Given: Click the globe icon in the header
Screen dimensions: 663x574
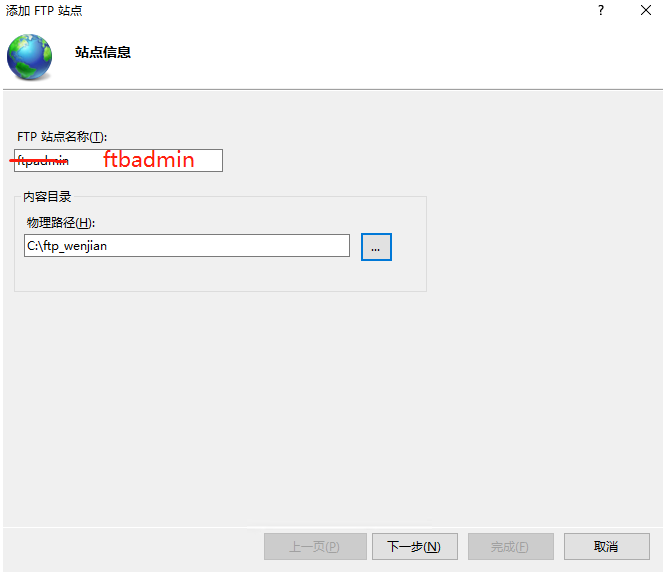Looking at the screenshot, I should click(x=29, y=57).
